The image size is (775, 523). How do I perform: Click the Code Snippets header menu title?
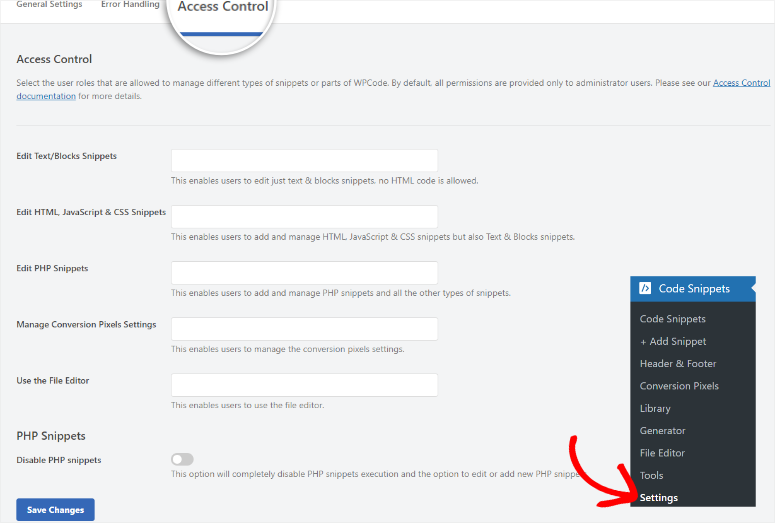(694, 288)
